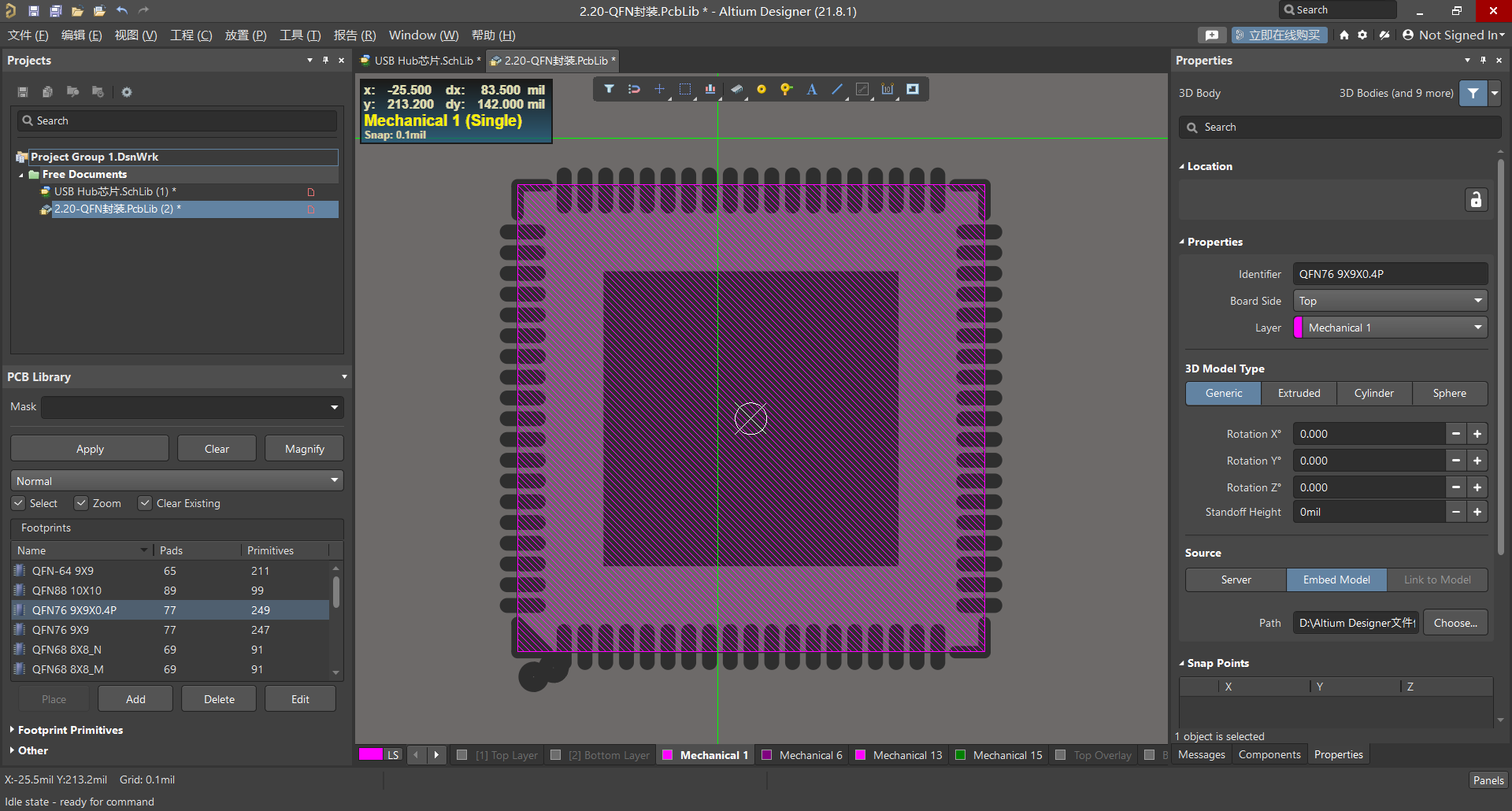Click the Open Document folder icon
This screenshot has height=811, width=1512.
[x=77, y=11]
